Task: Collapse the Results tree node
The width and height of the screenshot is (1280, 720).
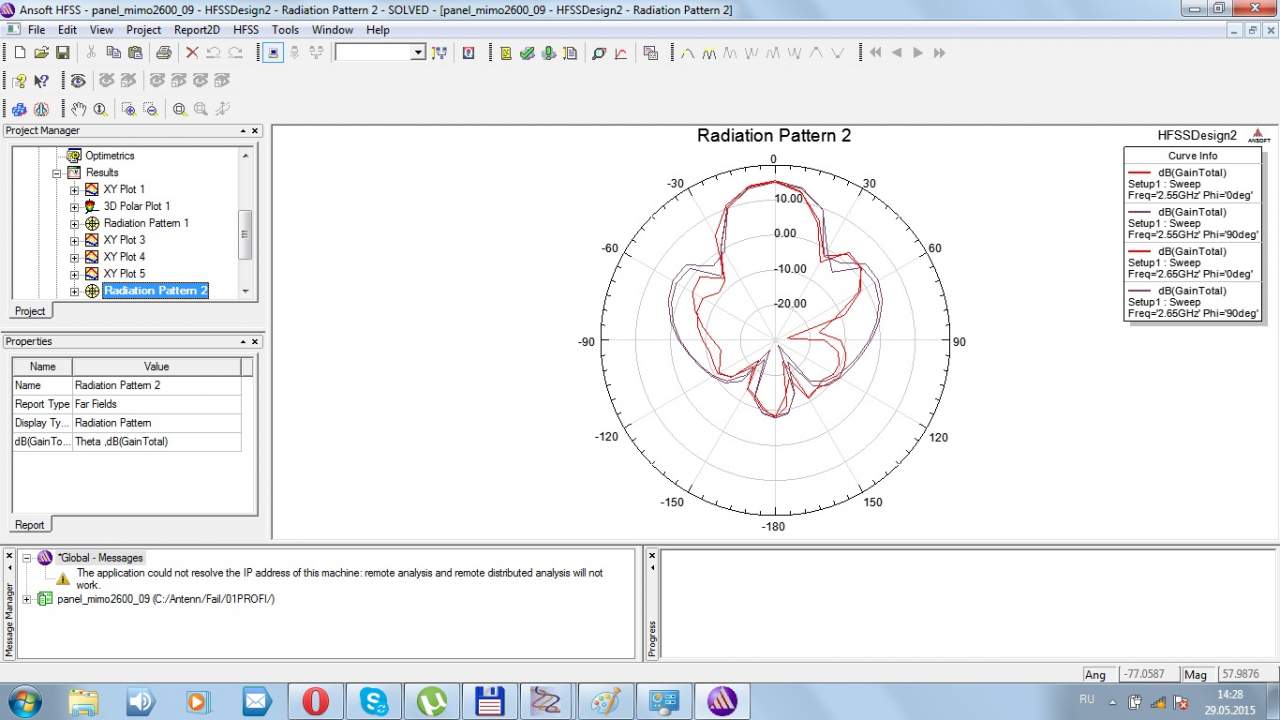Action: pos(57,173)
